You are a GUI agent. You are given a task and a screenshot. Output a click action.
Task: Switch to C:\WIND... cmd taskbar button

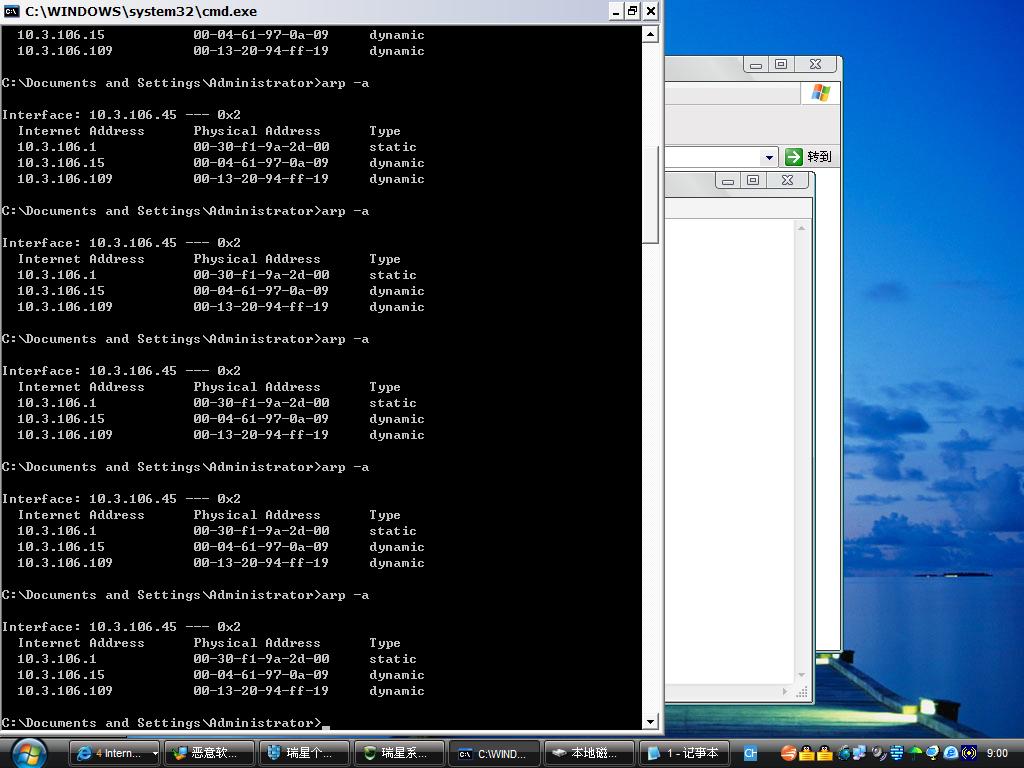[x=494, y=754]
